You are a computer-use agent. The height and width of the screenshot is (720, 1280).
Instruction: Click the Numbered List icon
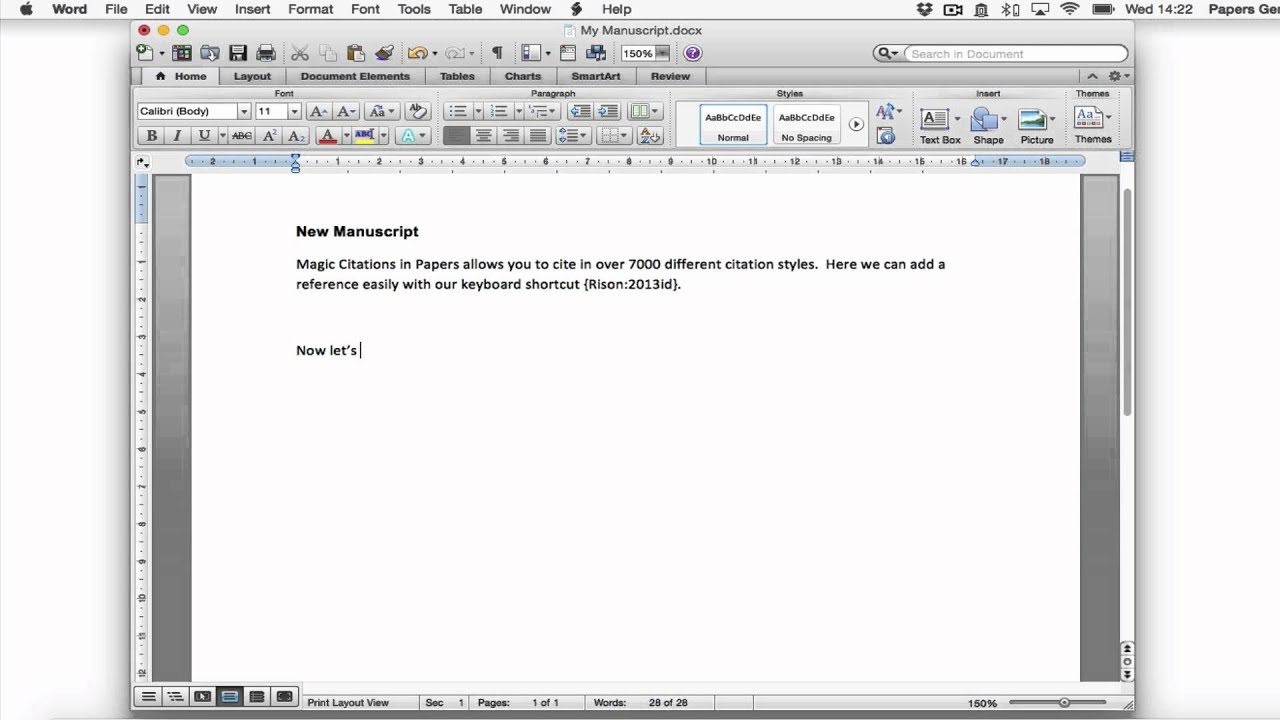pos(499,111)
